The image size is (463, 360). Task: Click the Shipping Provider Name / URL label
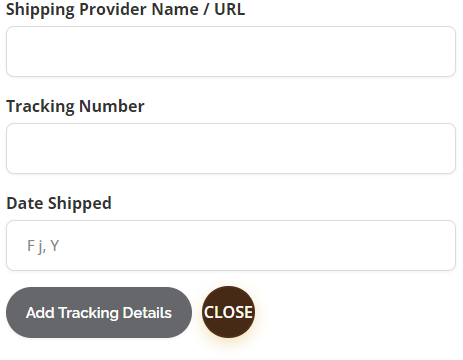pyautogui.click(x=126, y=9)
